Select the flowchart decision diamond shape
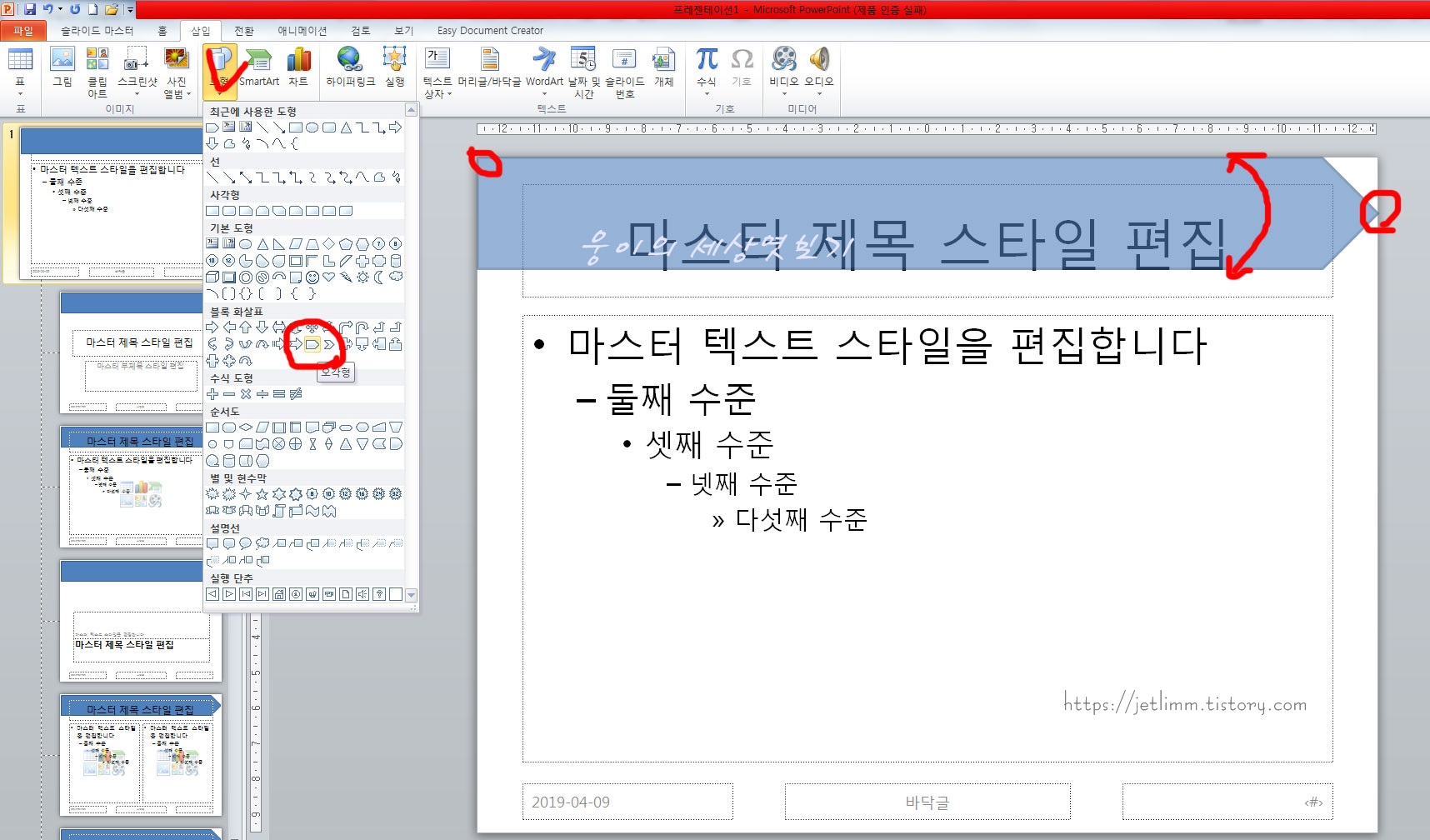1430x840 pixels. [x=246, y=427]
